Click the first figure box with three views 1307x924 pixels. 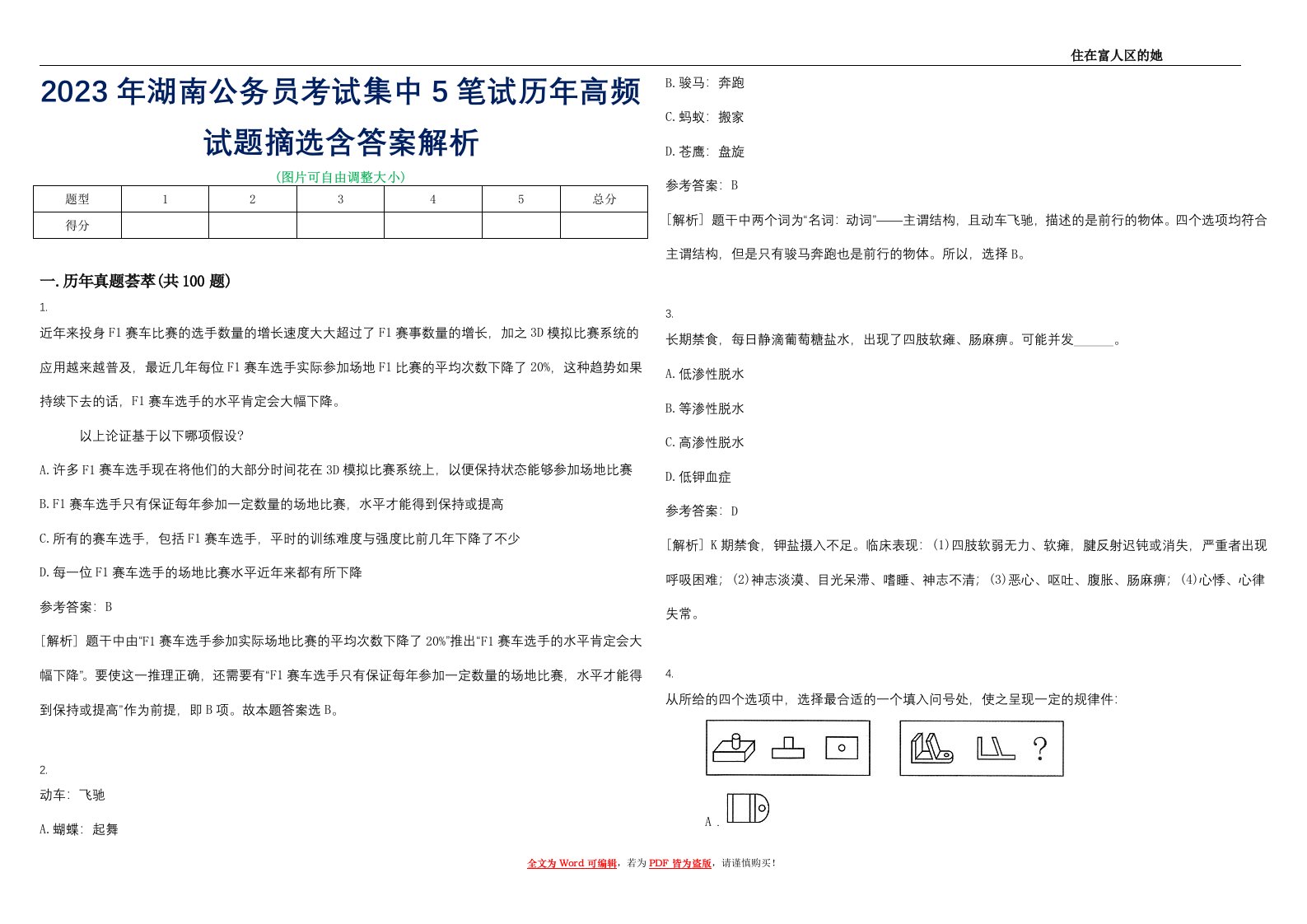coord(788,748)
